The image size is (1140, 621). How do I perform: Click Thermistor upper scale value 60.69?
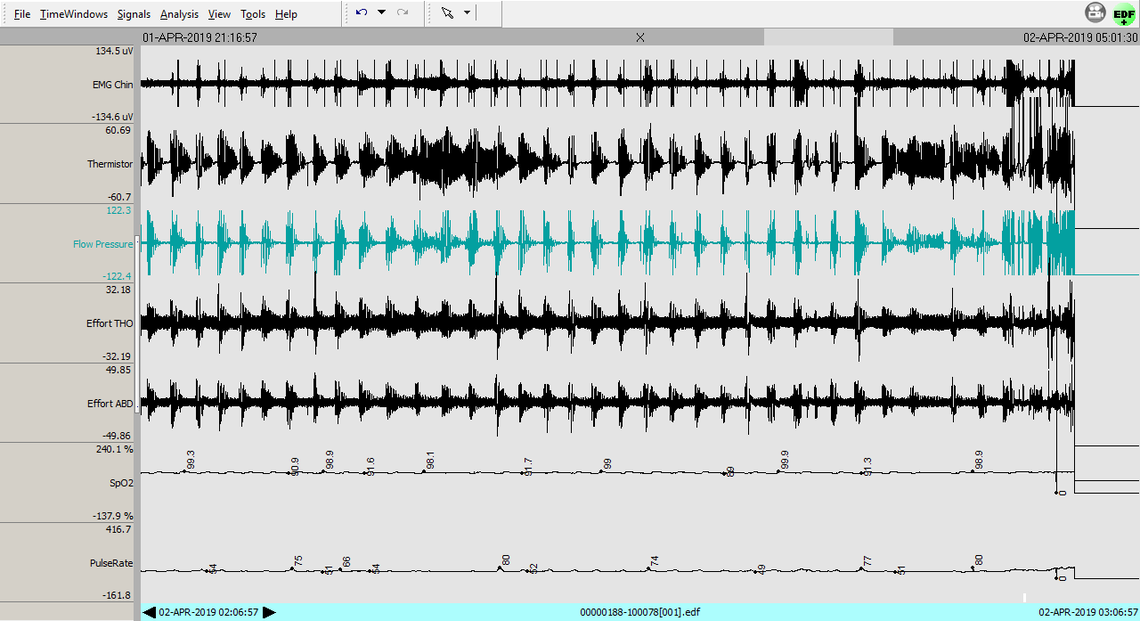point(119,130)
